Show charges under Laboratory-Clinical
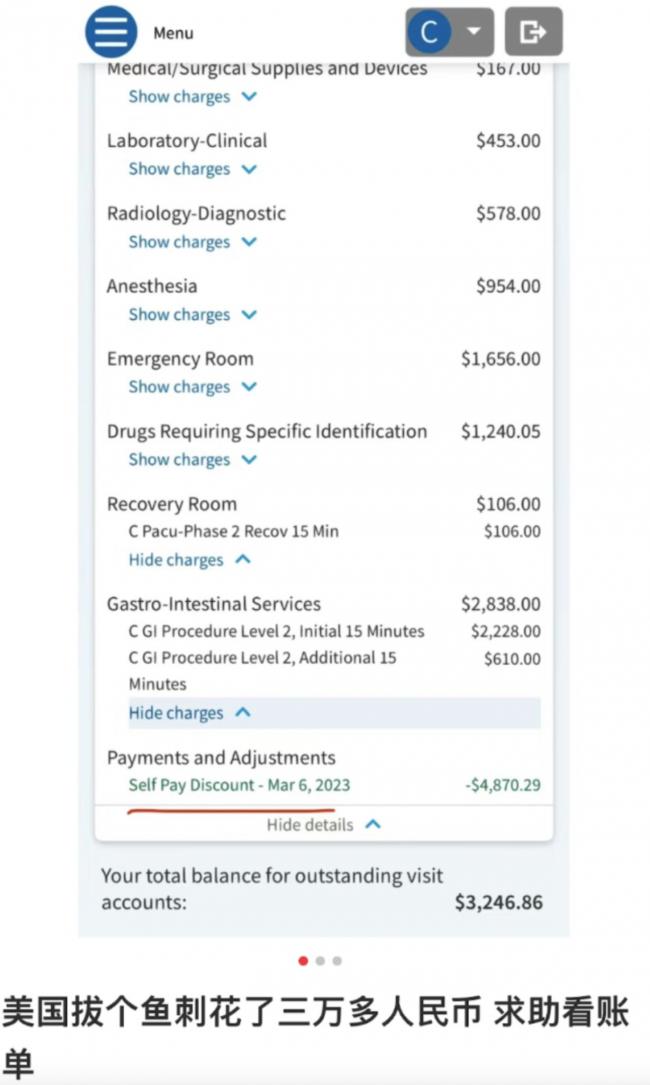This screenshot has width=650, height=1085. (x=192, y=169)
